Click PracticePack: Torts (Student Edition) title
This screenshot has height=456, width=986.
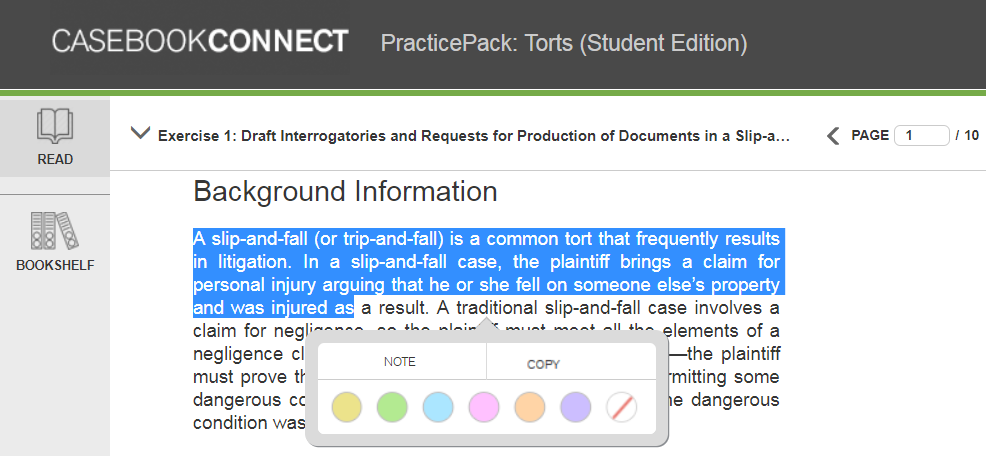click(564, 43)
